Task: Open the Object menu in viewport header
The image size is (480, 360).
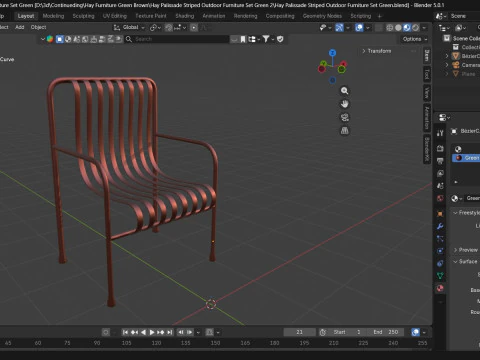Action: click(38, 27)
